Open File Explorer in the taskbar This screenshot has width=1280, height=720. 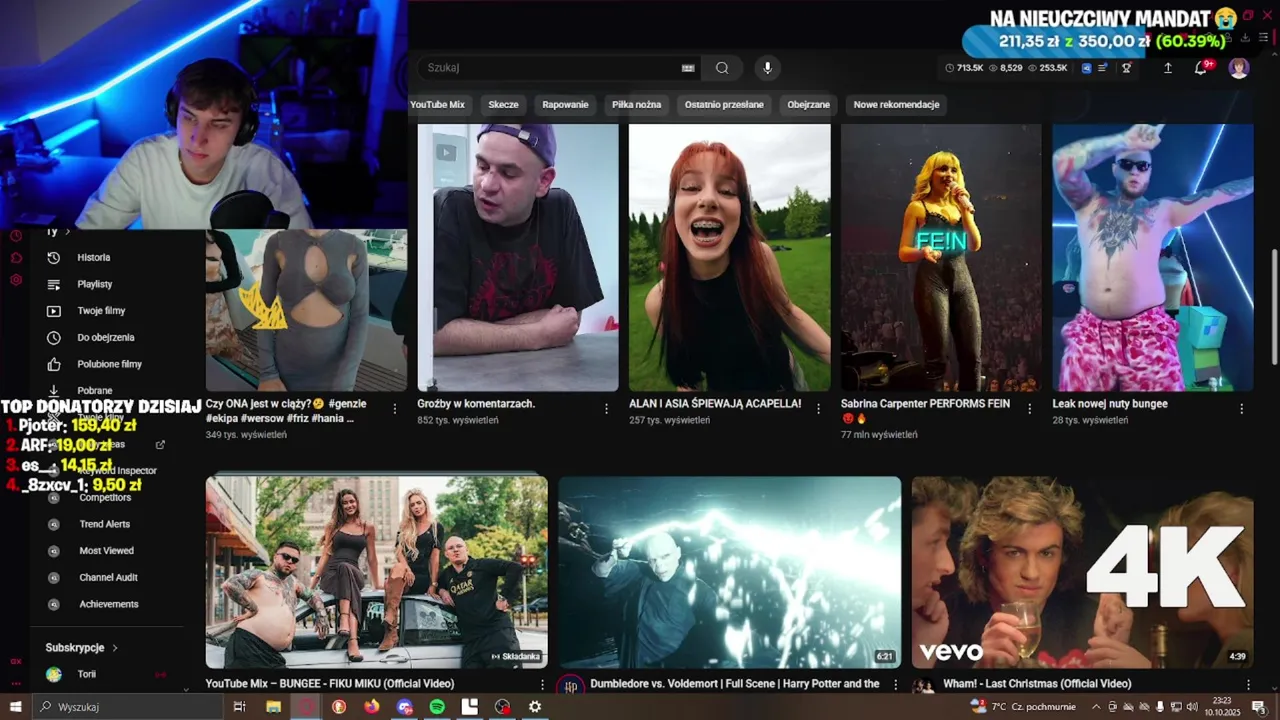pyautogui.click(x=273, y=707)
